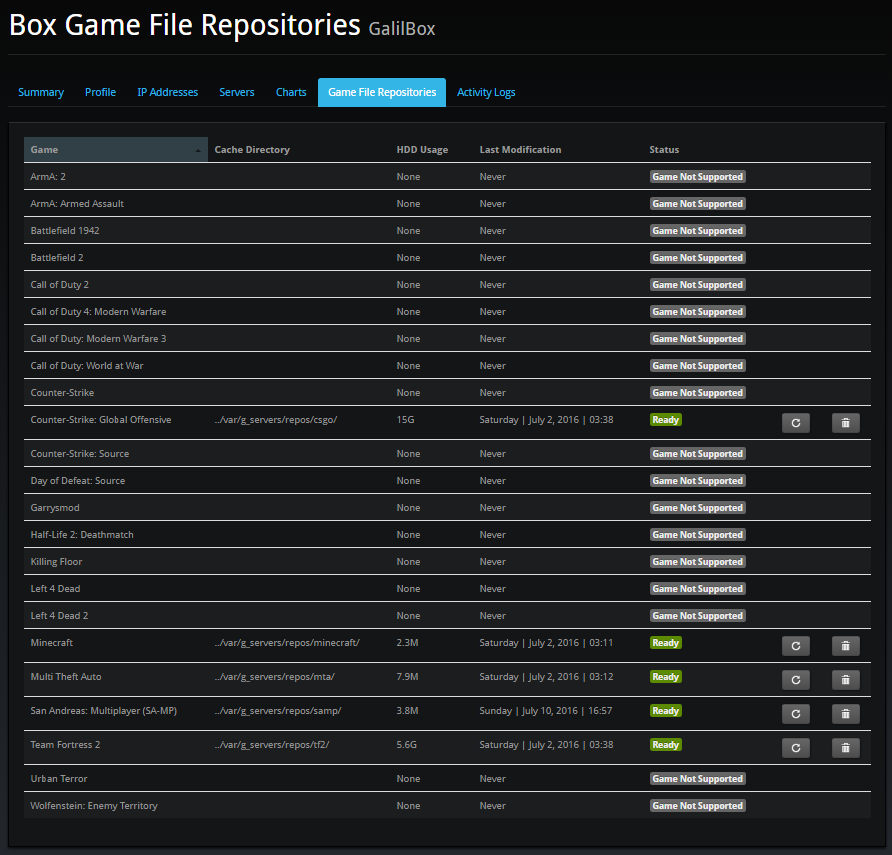892x855 pixels.
Task: Refresh the Counter-Strike: Global Offensive repository
Action: [796, 423]
